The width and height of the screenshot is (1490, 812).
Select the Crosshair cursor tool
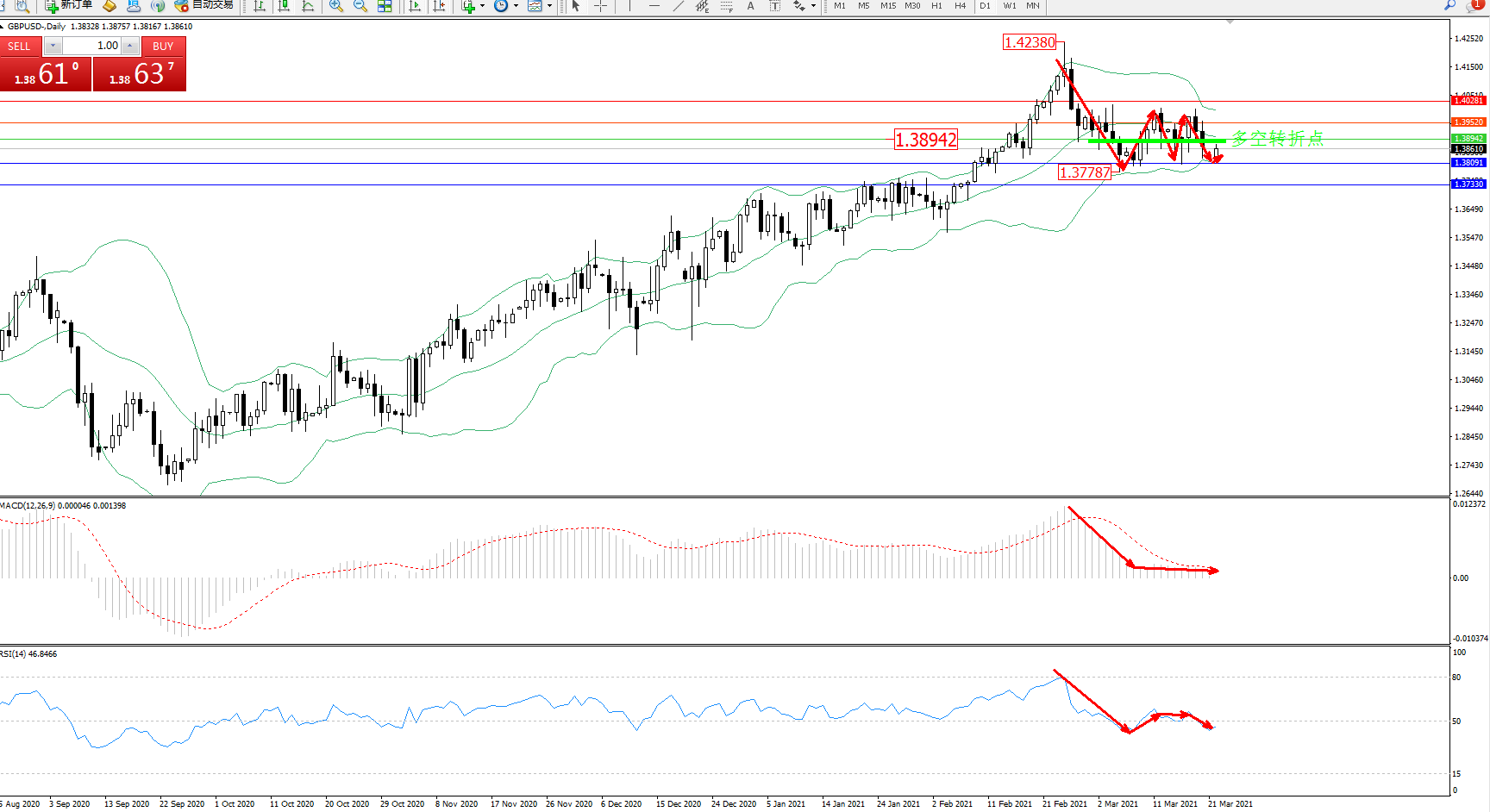pyautogui.click(x=600, y=6)
